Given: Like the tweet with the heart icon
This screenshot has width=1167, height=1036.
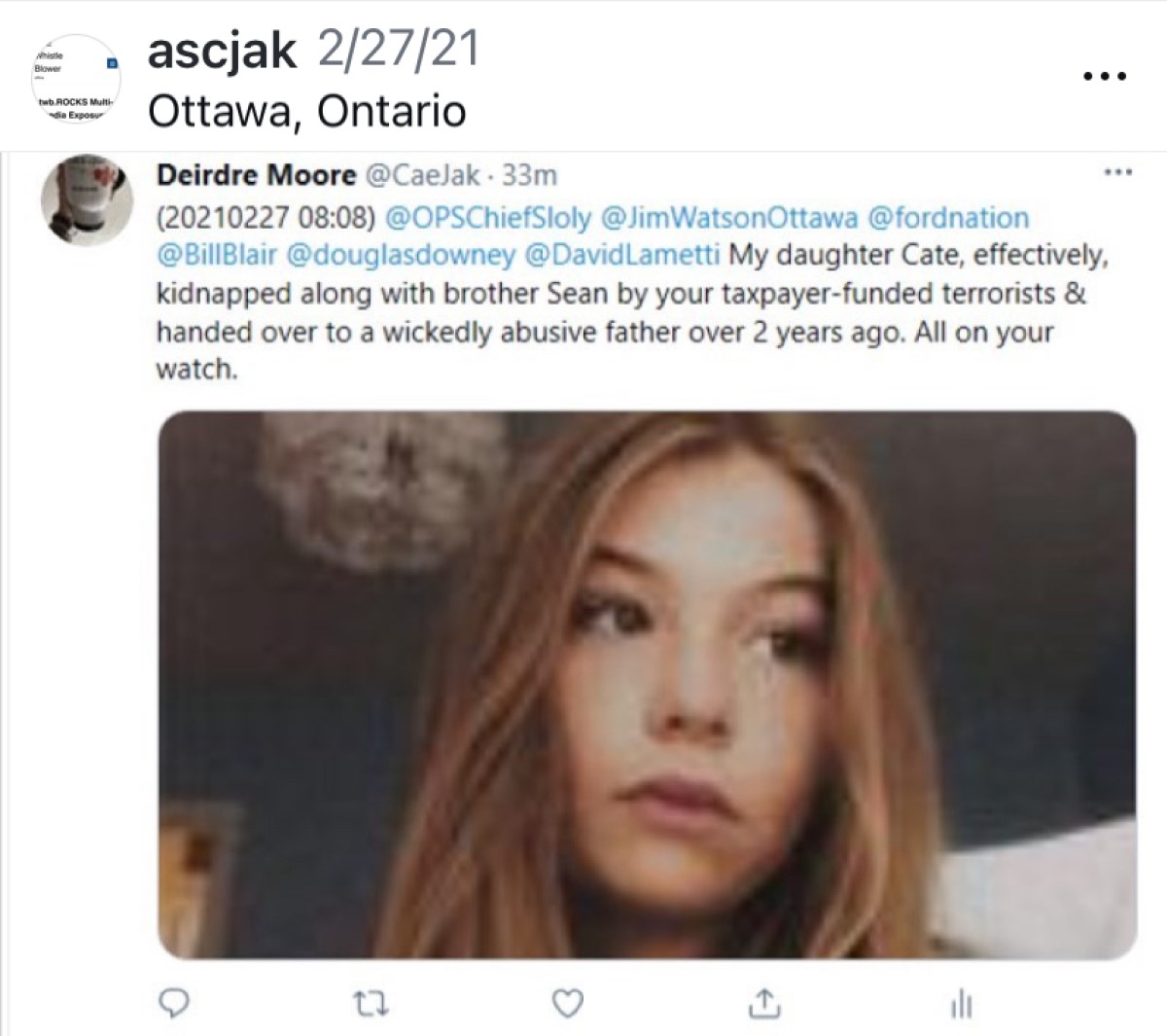Looking at the screenshot, I should [568, 1002].
